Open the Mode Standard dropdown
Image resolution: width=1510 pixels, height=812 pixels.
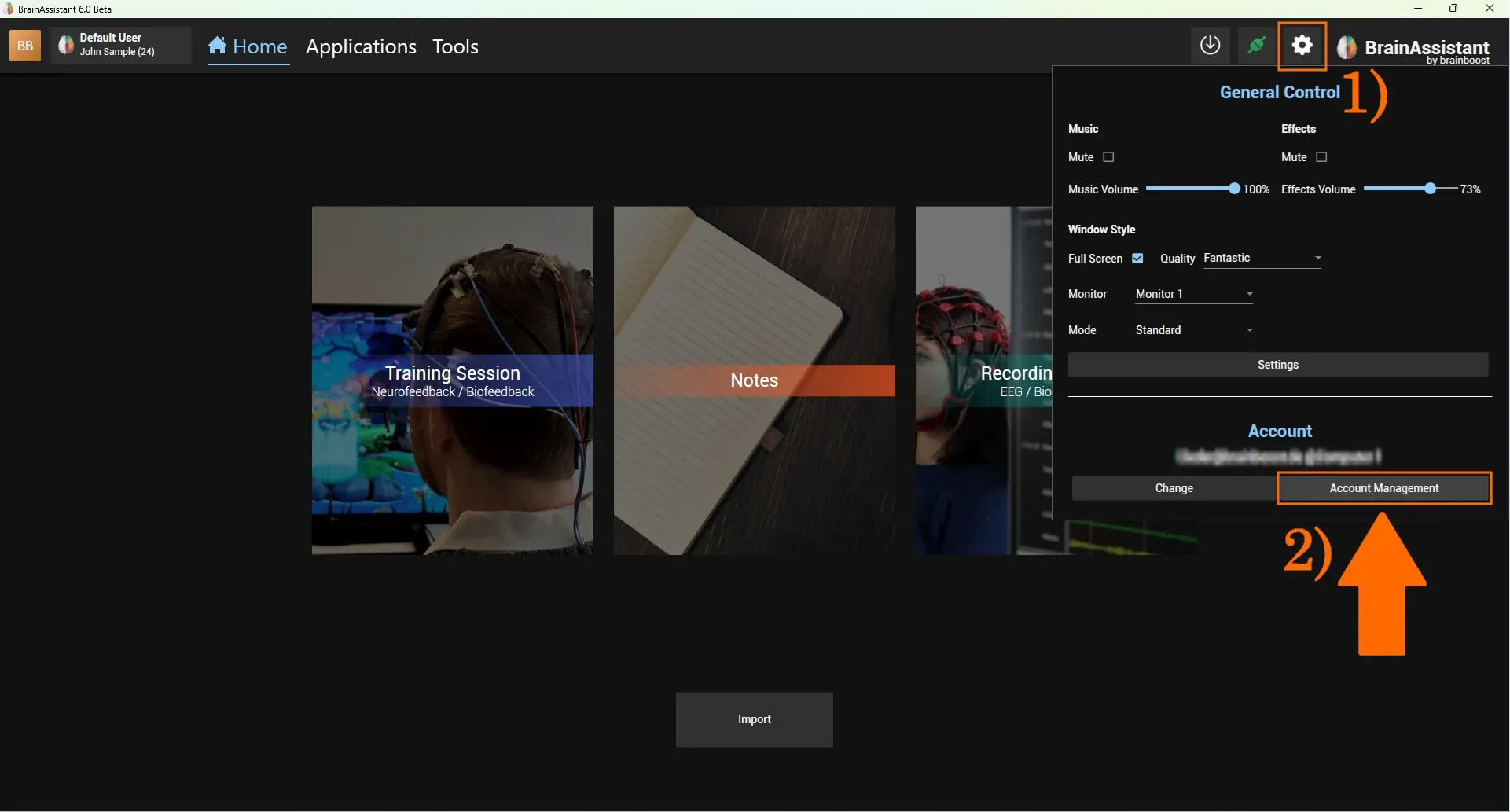(x=1194, y=330)
